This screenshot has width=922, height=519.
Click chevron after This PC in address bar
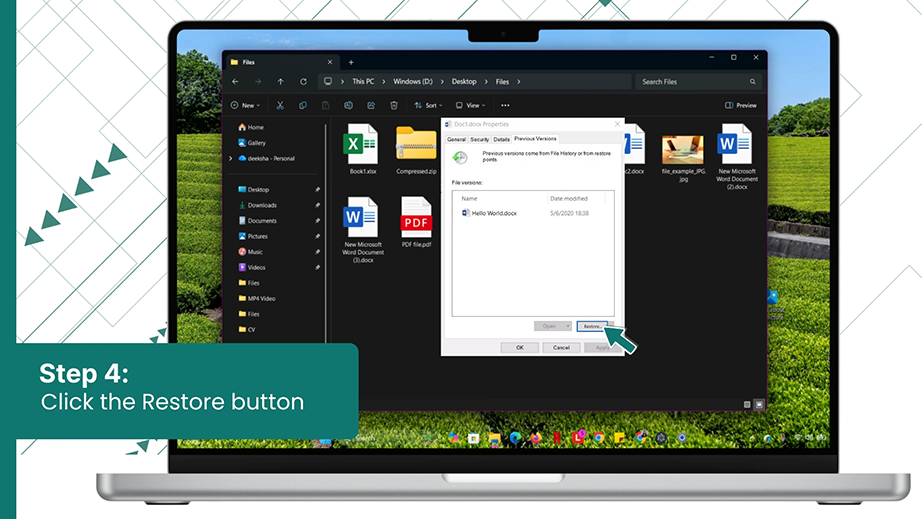point(383,82)
